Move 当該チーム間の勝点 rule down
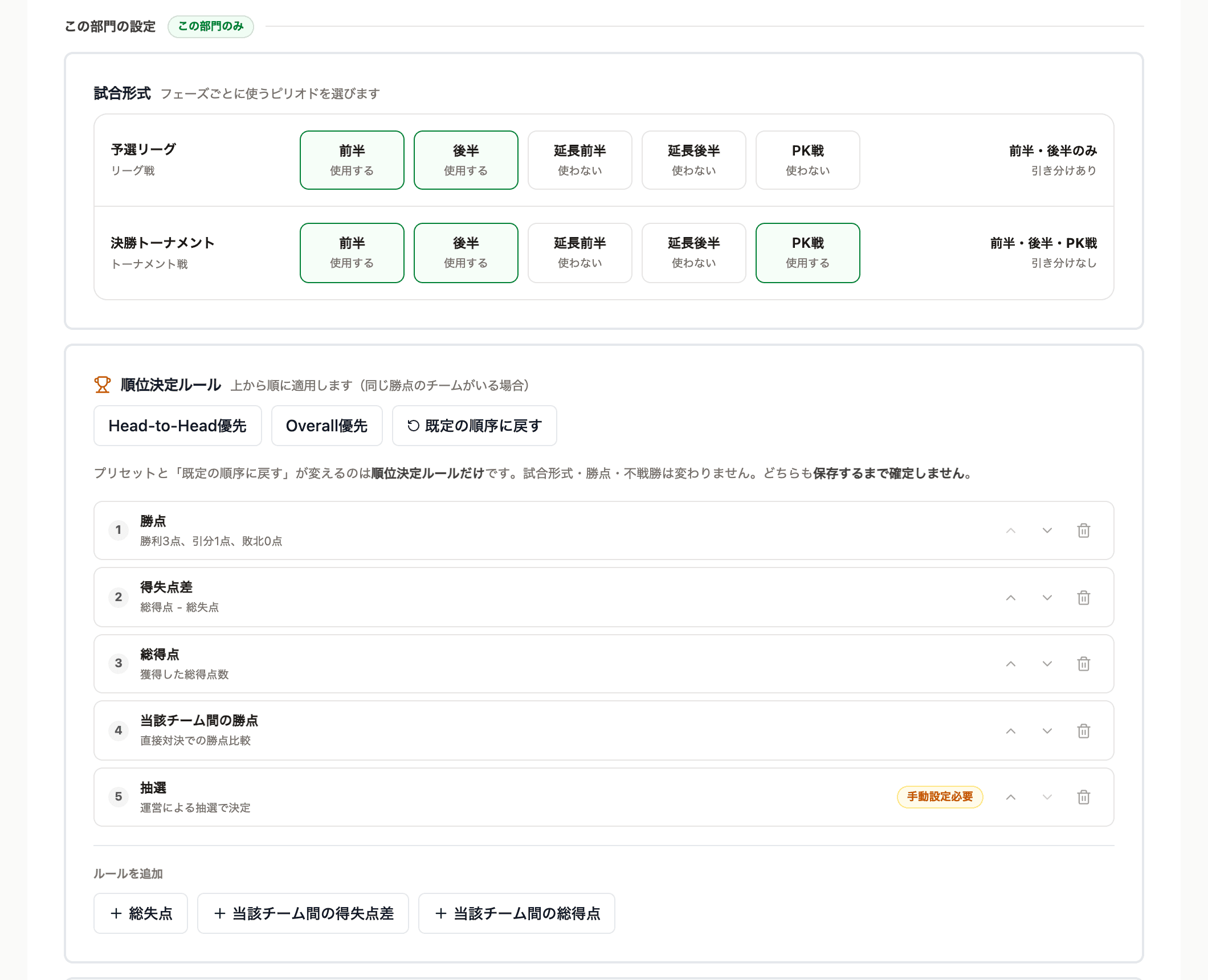The width and height of the screenshot is (1208, 980). (x=1047, y=731)
